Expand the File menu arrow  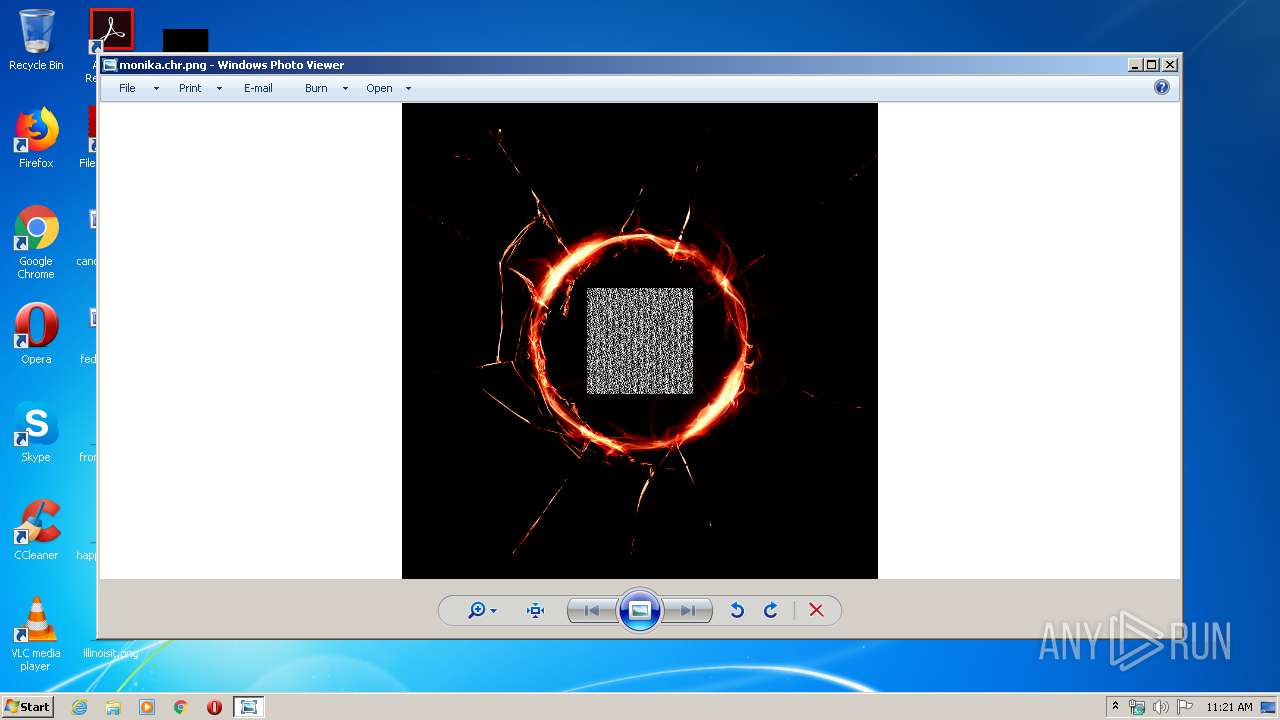coord(156,88)
